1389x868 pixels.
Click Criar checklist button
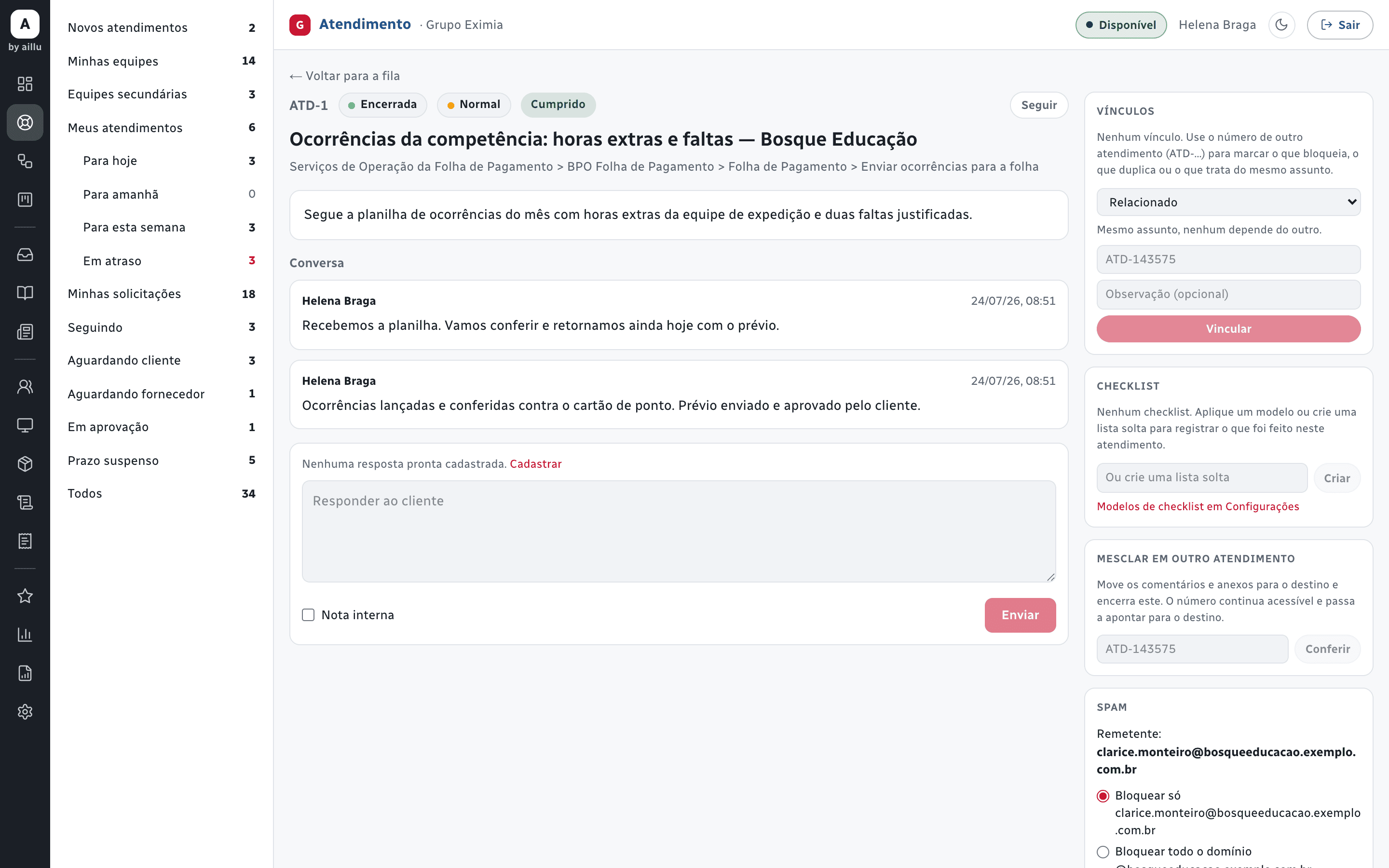pyautogui.click(x=1337, y=477)
